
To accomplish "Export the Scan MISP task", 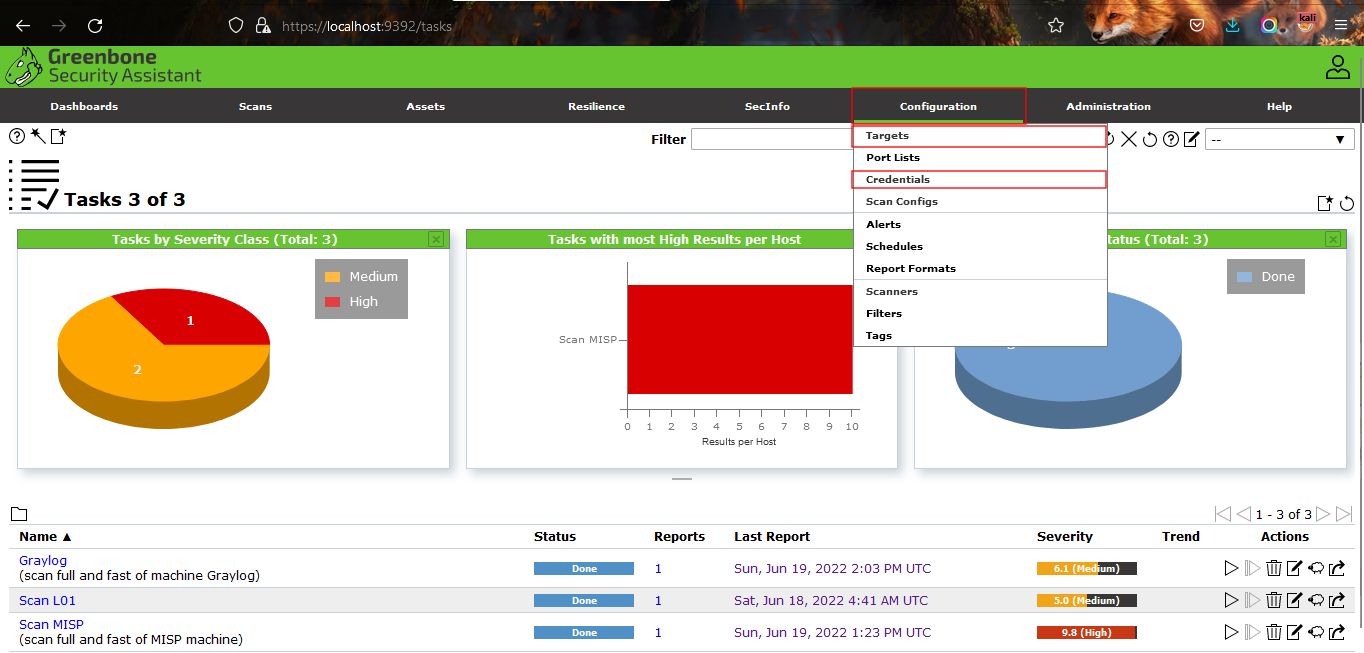I will [1337, 633].
